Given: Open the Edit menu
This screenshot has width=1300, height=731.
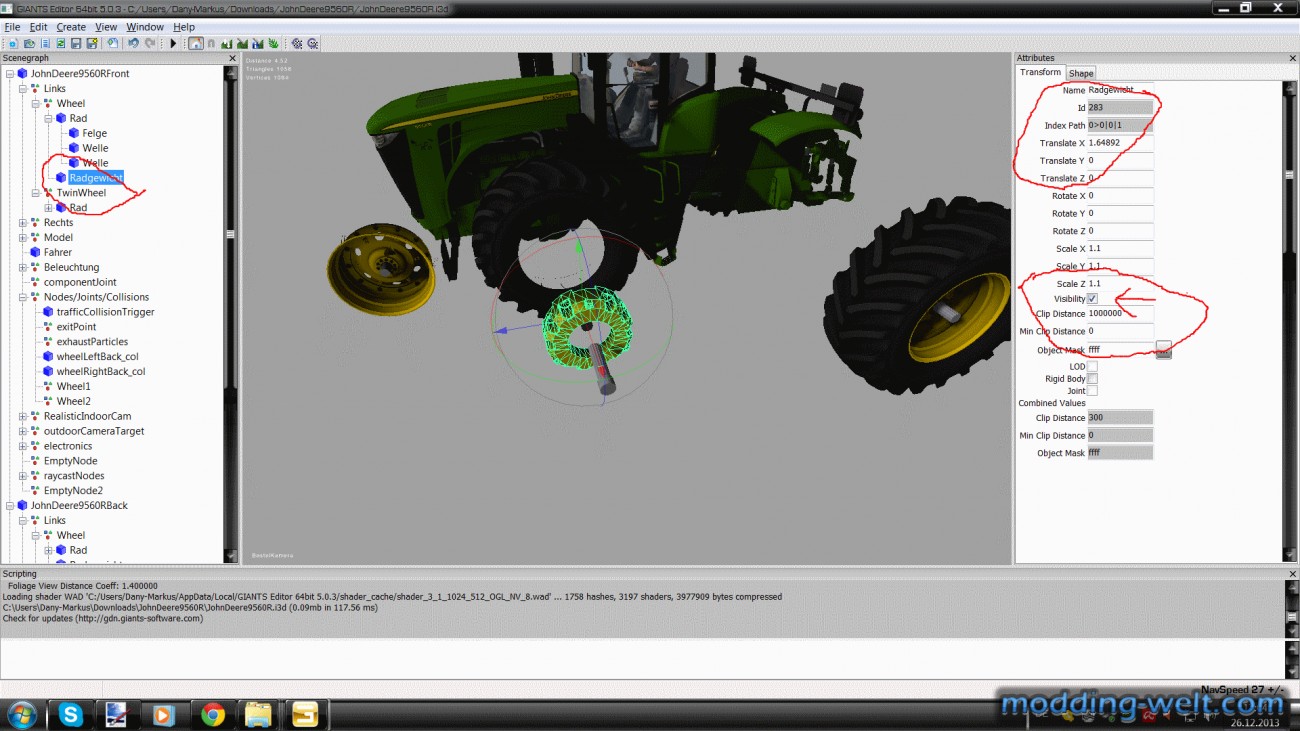Looking at the screenshot, I should pyautogui.click(x=38, y=27).
